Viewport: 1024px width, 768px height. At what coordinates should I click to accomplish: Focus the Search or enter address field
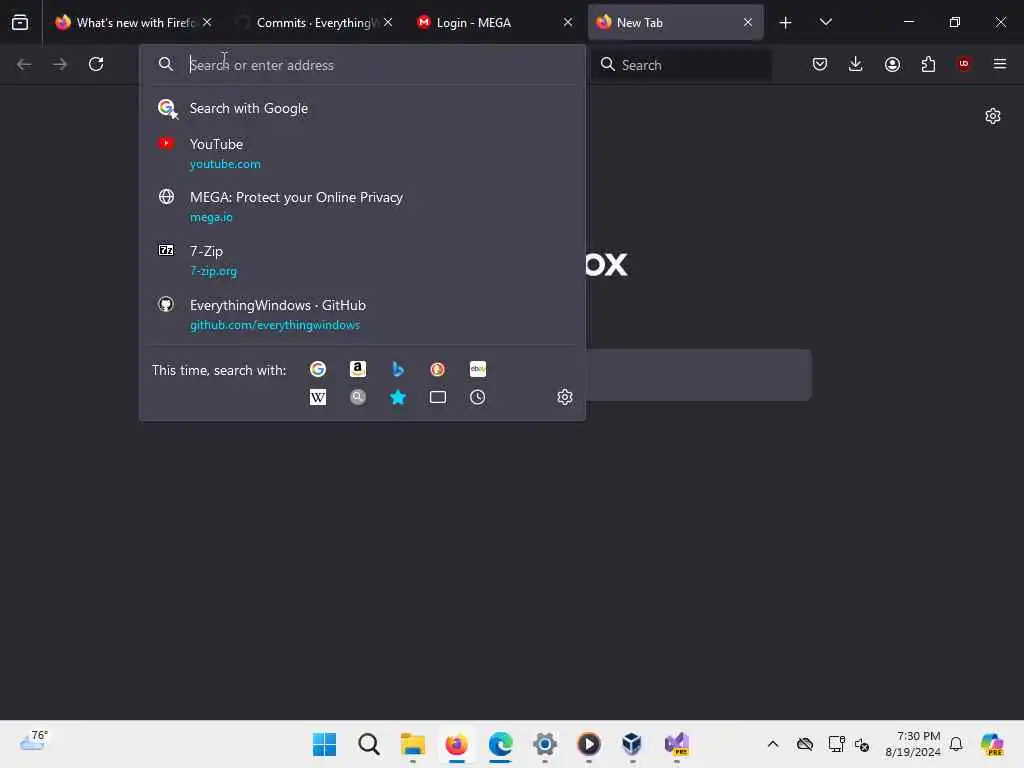click(362, 65)
